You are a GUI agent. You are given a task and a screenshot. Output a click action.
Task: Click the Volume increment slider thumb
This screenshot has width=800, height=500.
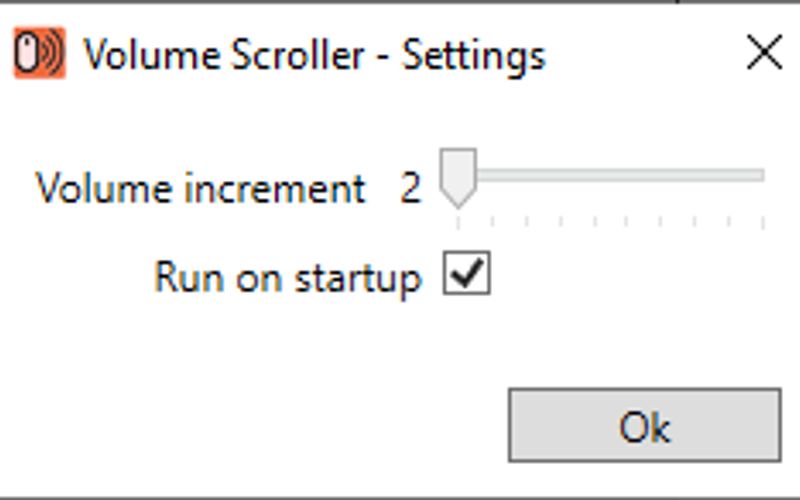coord(458,176)
